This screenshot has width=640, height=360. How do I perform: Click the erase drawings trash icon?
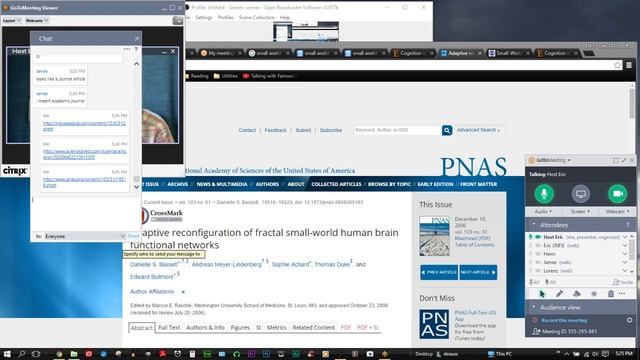tap(611, 293)
